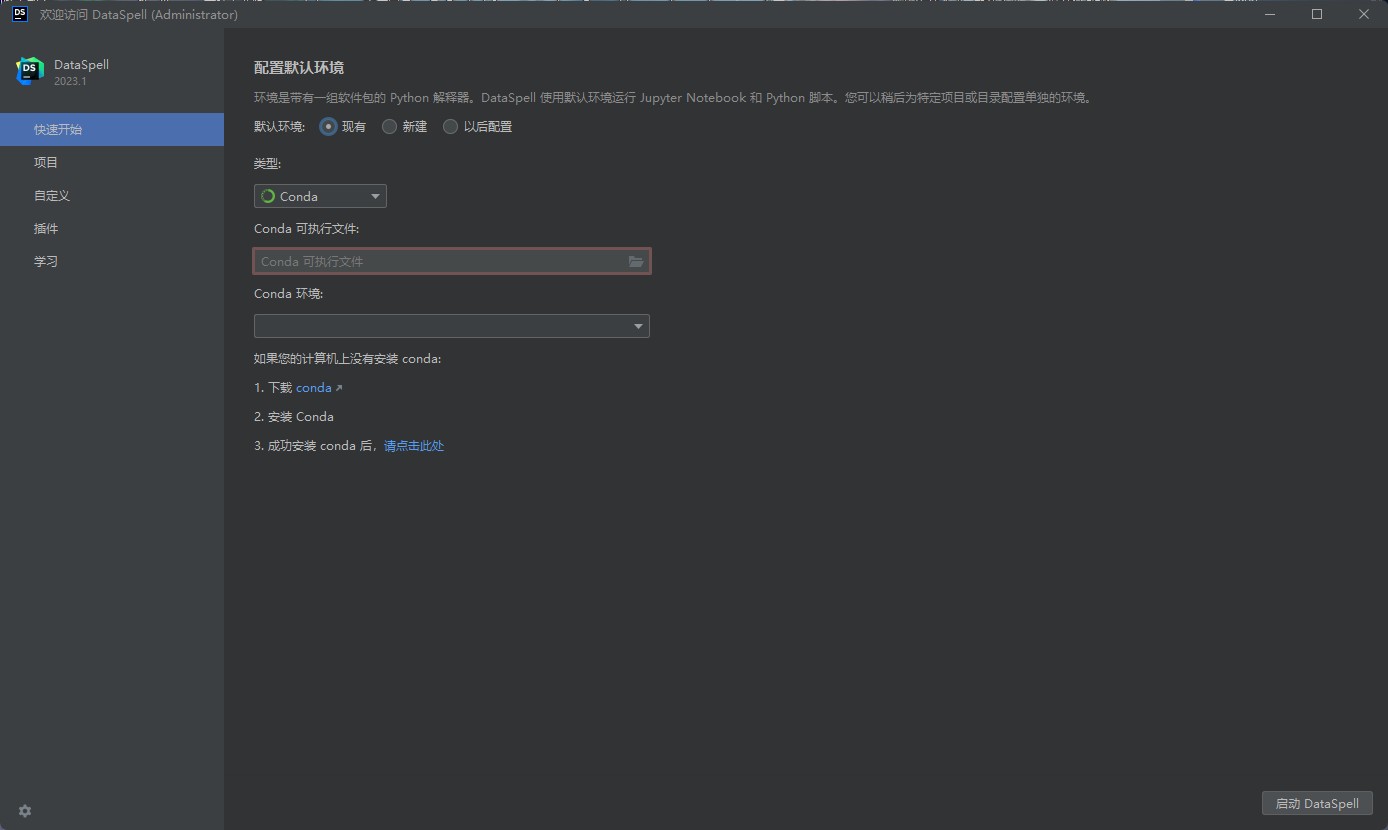Click the 类型: label

click(x=268, y=162)
